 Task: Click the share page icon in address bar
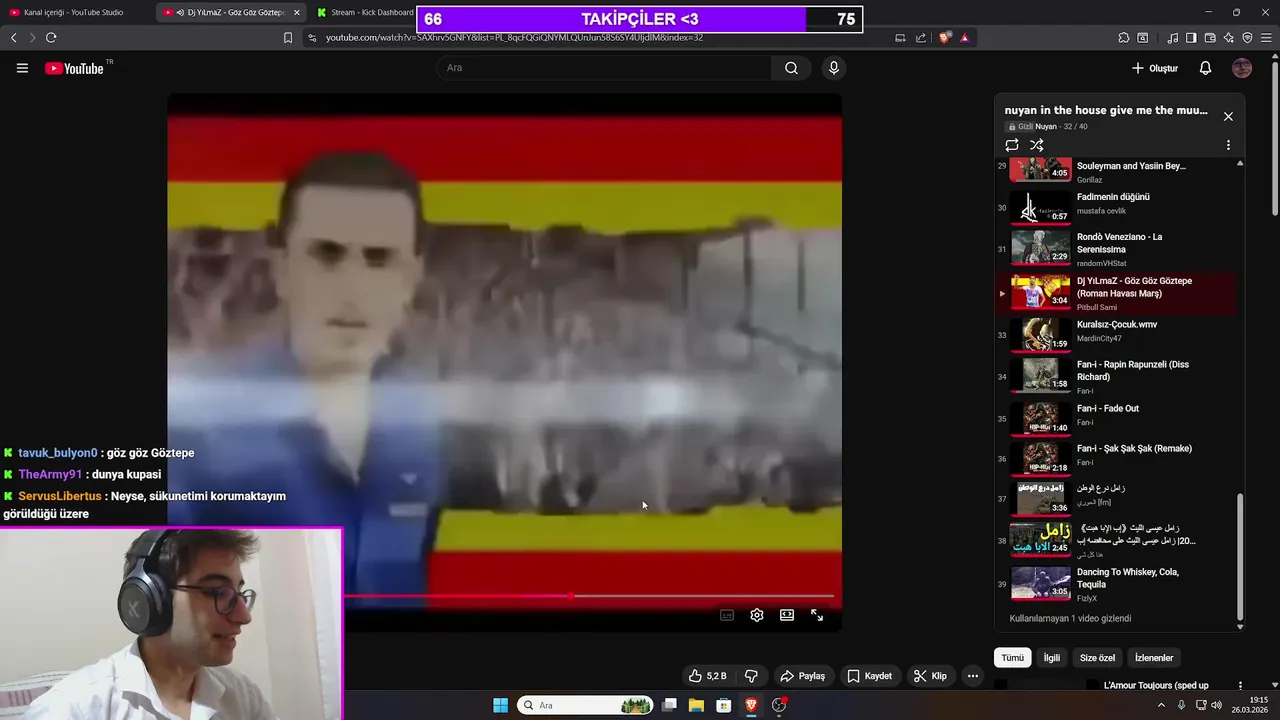(921, 38)
